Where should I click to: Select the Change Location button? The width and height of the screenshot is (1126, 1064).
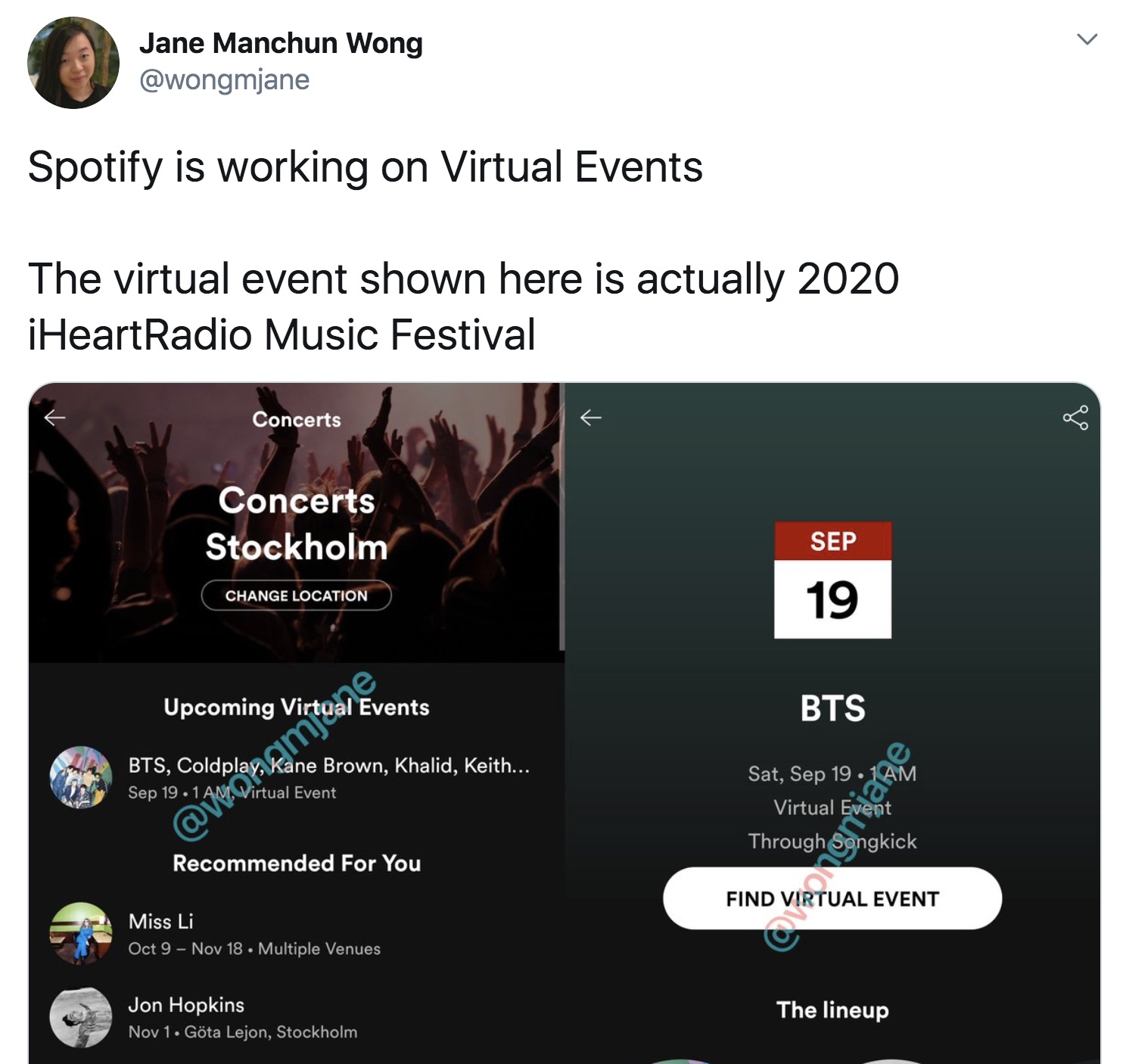(x=296, y=596)
